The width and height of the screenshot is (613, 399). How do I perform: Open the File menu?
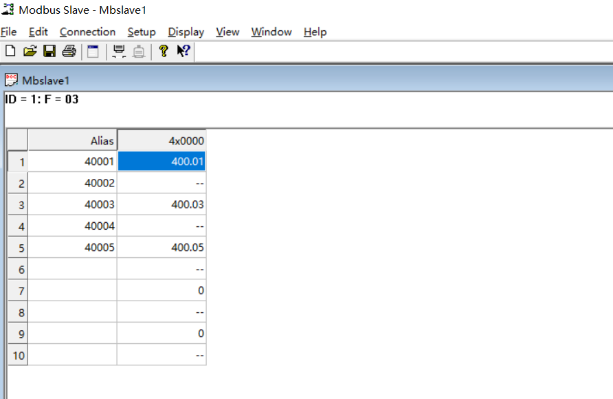point(9,32)
